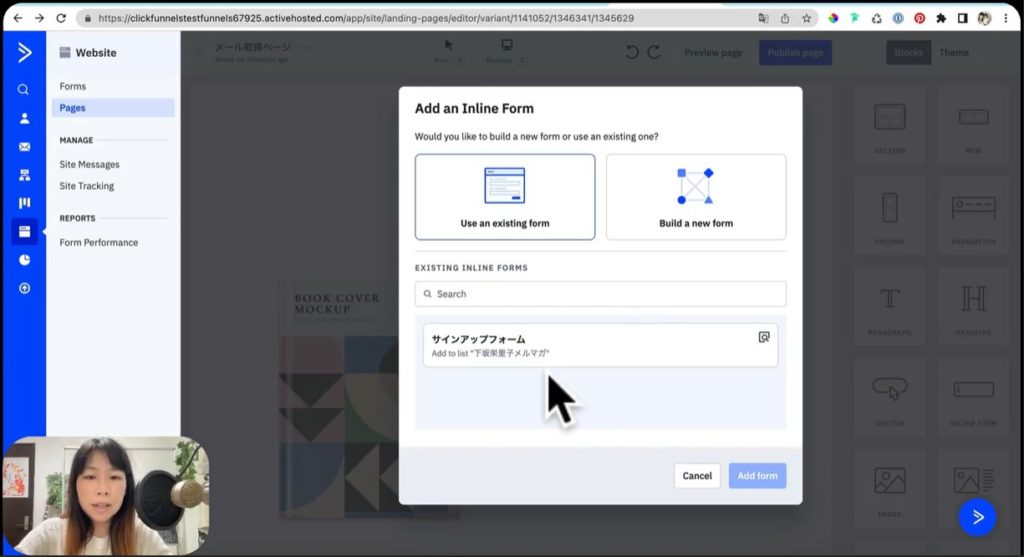1024x557 pixels.
Task: Click the ActiveCampaign logo in sidebar
Action: point(24,53)
